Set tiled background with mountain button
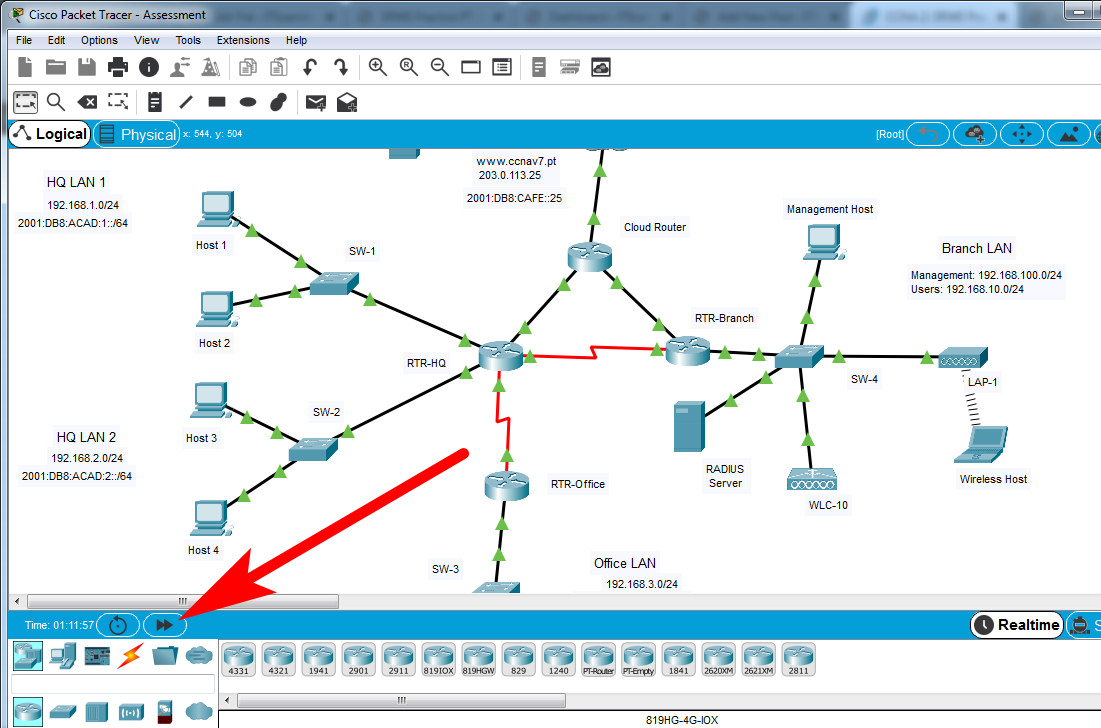Screen dimensions: 1101x728 [x=1069, y=134]
